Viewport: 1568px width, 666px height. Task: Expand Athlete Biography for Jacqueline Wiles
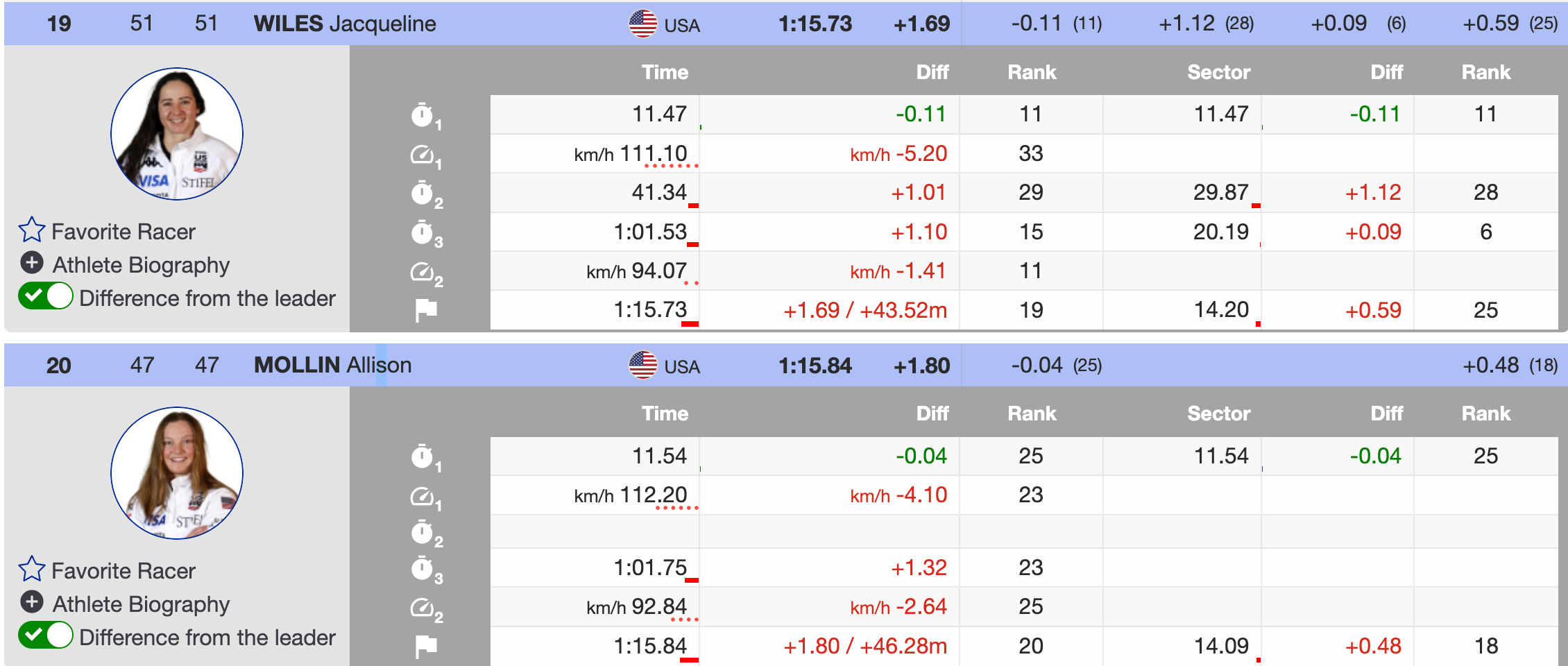point(32,264)
